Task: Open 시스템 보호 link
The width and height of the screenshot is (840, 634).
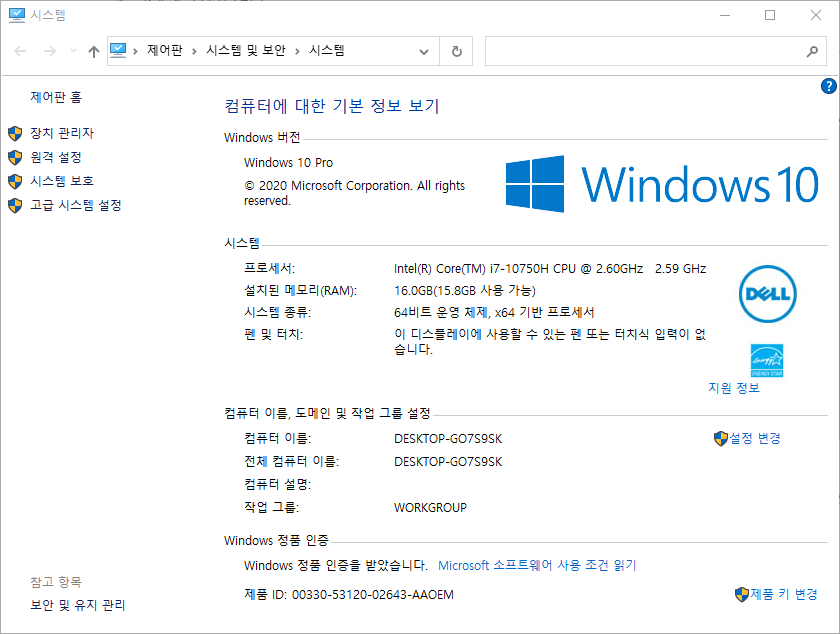Action: coord(62,181)
